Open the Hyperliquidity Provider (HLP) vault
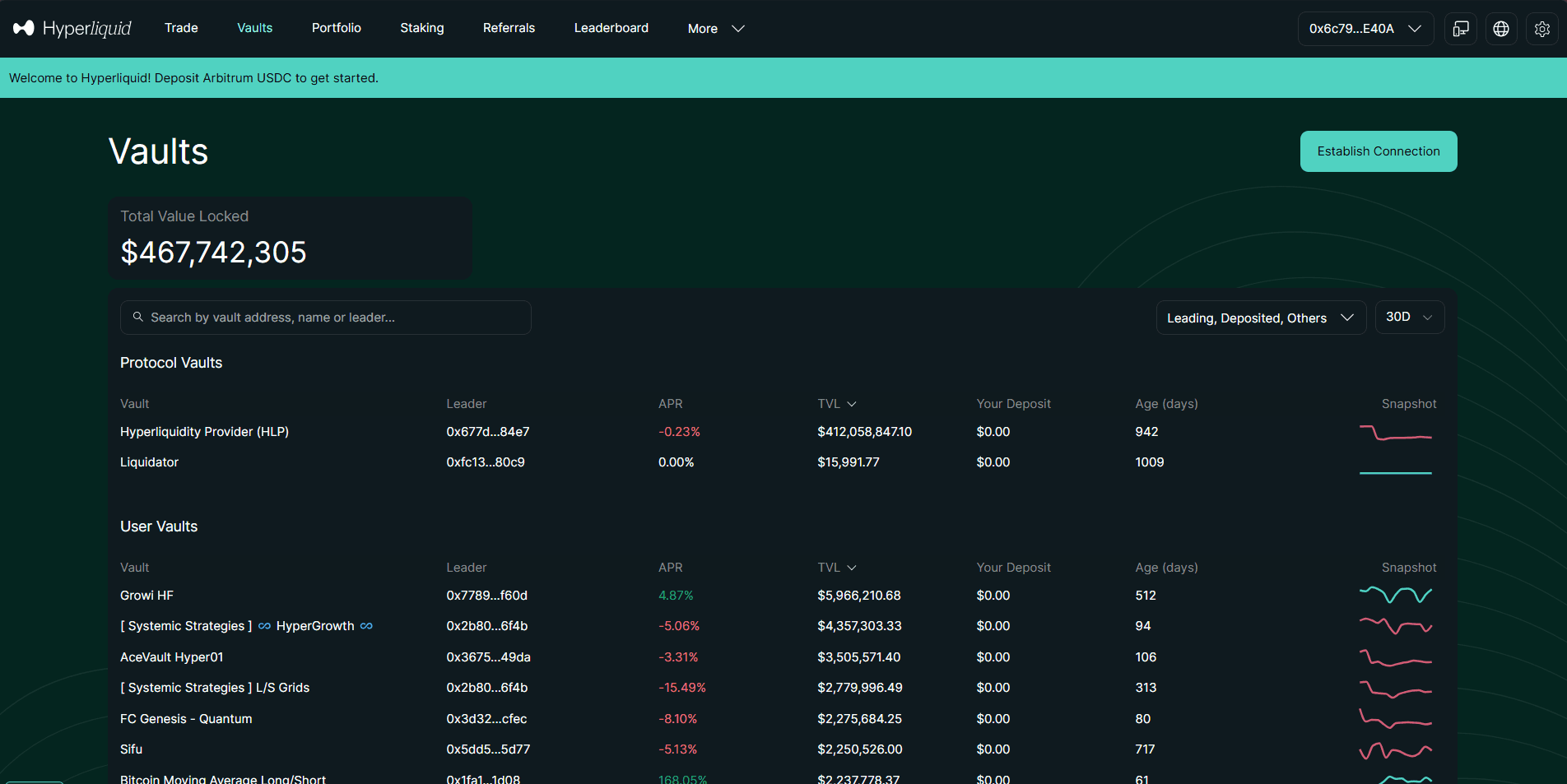Screen dimensions: 1567x784 pos(204,432)
